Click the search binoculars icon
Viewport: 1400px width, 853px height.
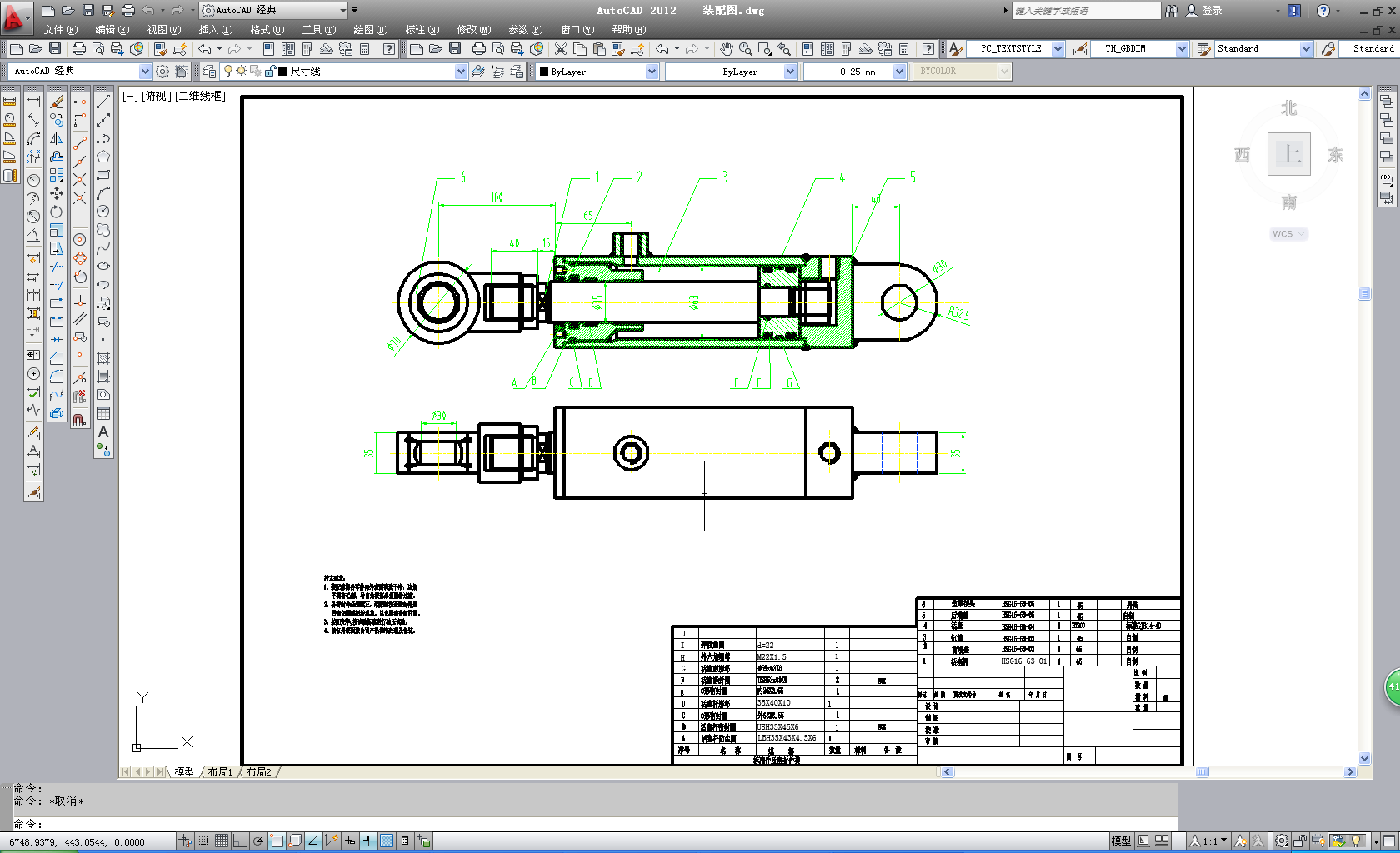(1172, 11)
